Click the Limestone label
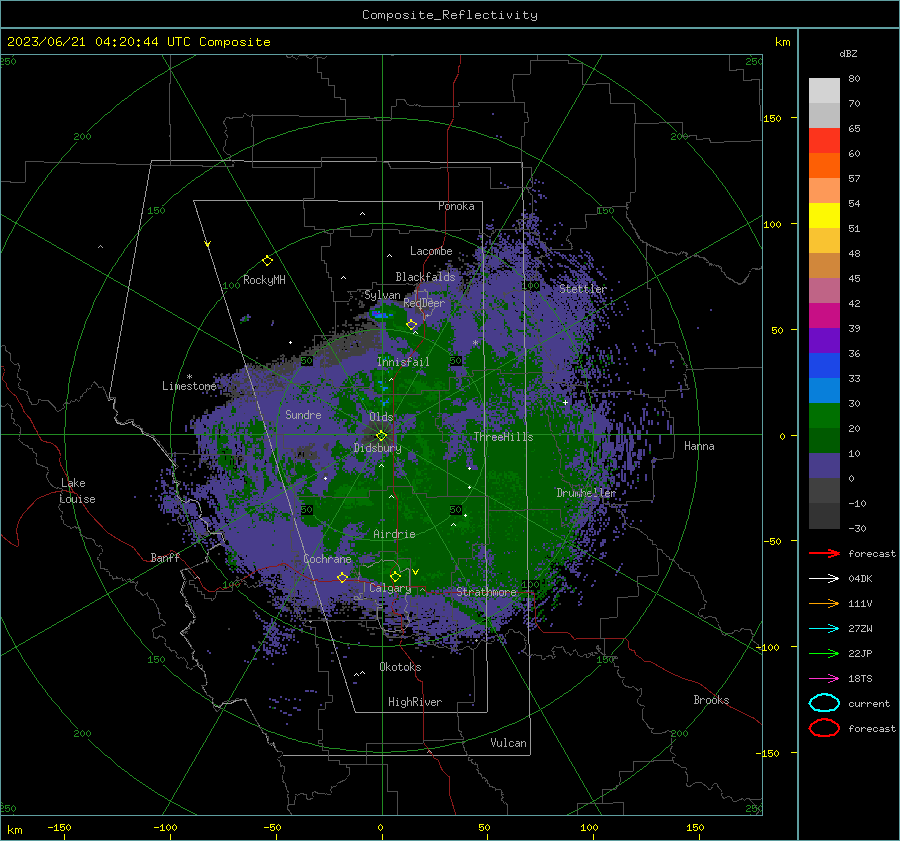 [189, 386]
